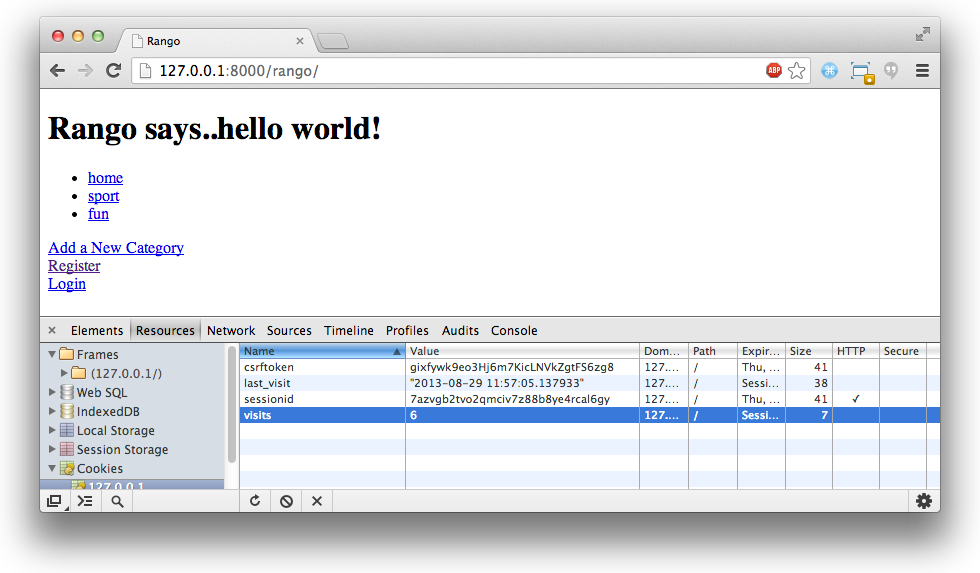Delete selected cookie with X icon

coord(317,501)
